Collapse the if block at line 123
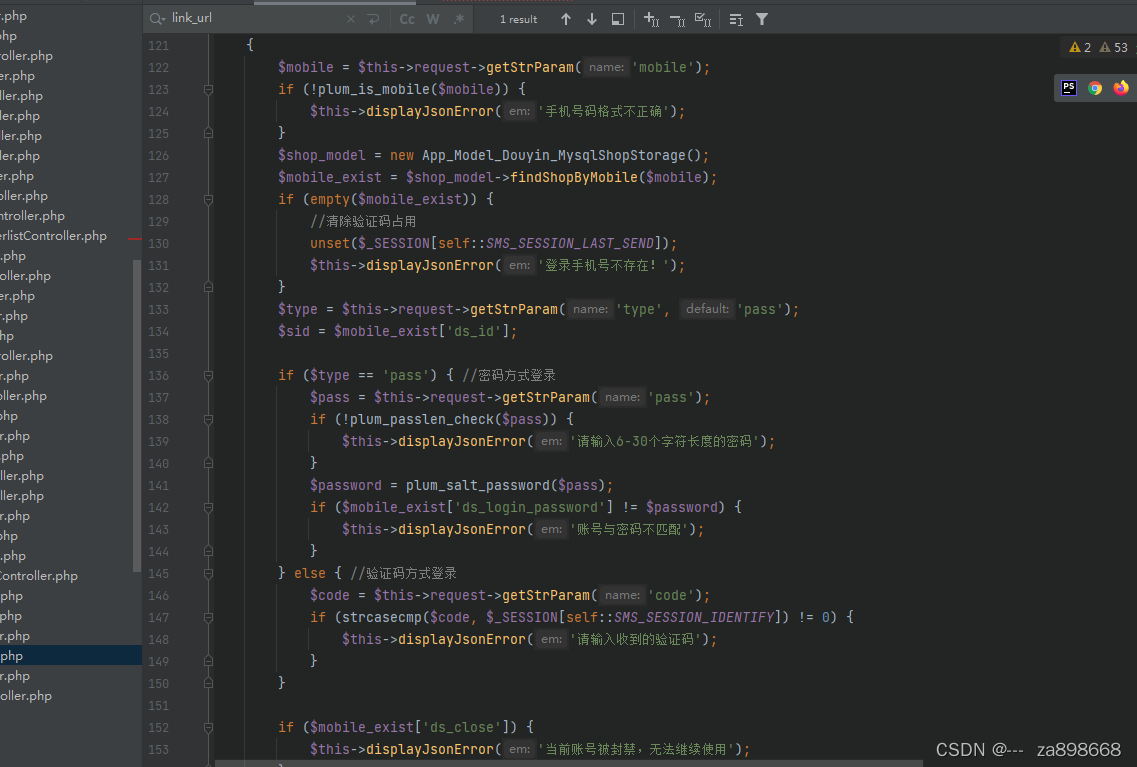Screen dimensions: 1137x767 pyautogui.click(x=208, y=89)
